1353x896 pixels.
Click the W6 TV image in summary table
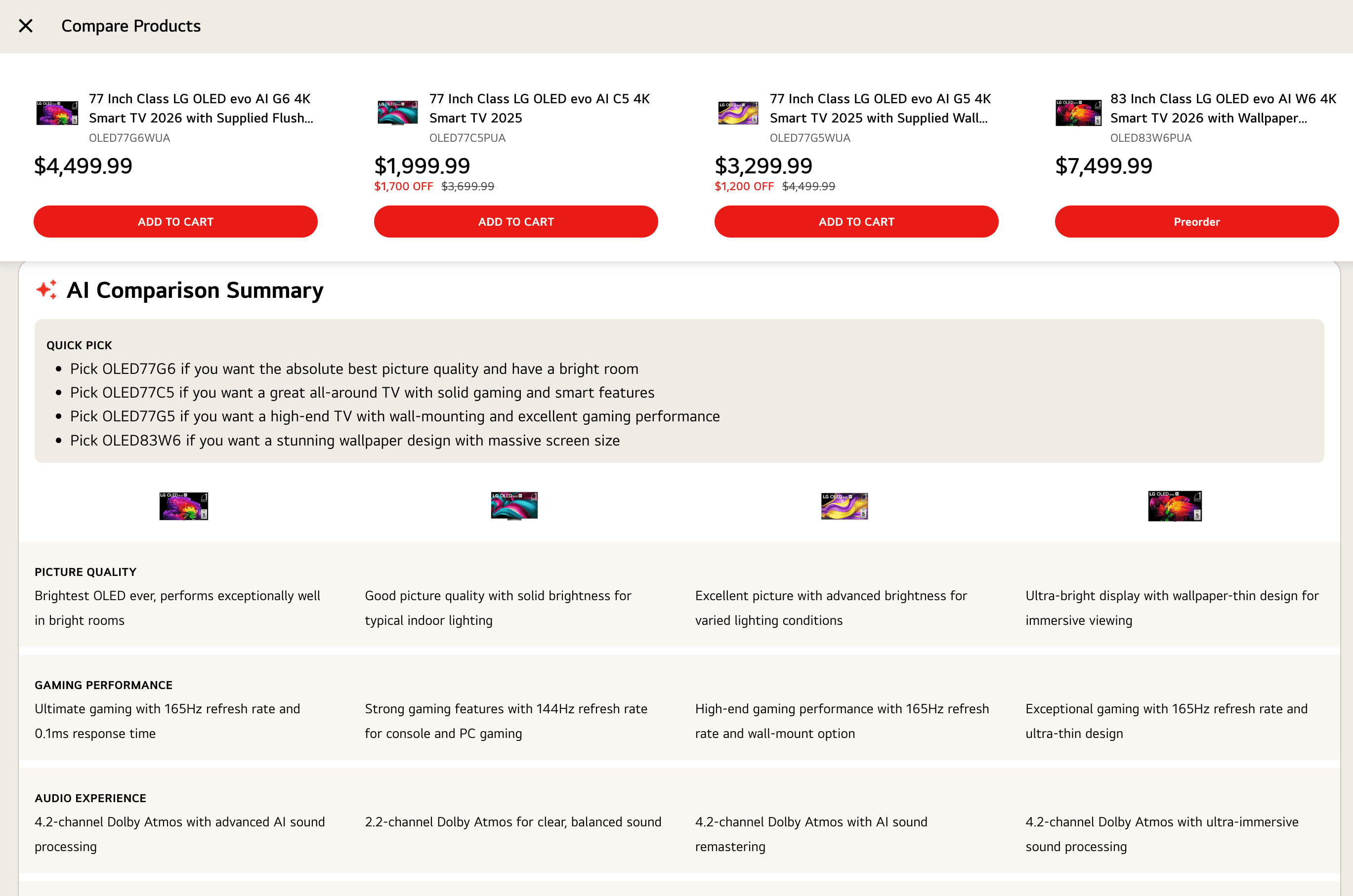pyautogui.click(x=1175, y=506)
